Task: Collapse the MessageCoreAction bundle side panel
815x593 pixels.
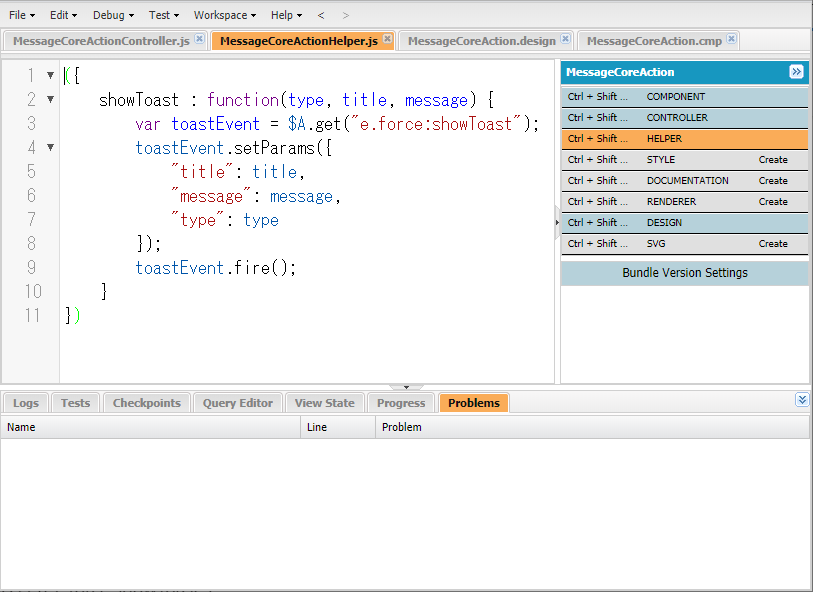Action: (796, 72)
